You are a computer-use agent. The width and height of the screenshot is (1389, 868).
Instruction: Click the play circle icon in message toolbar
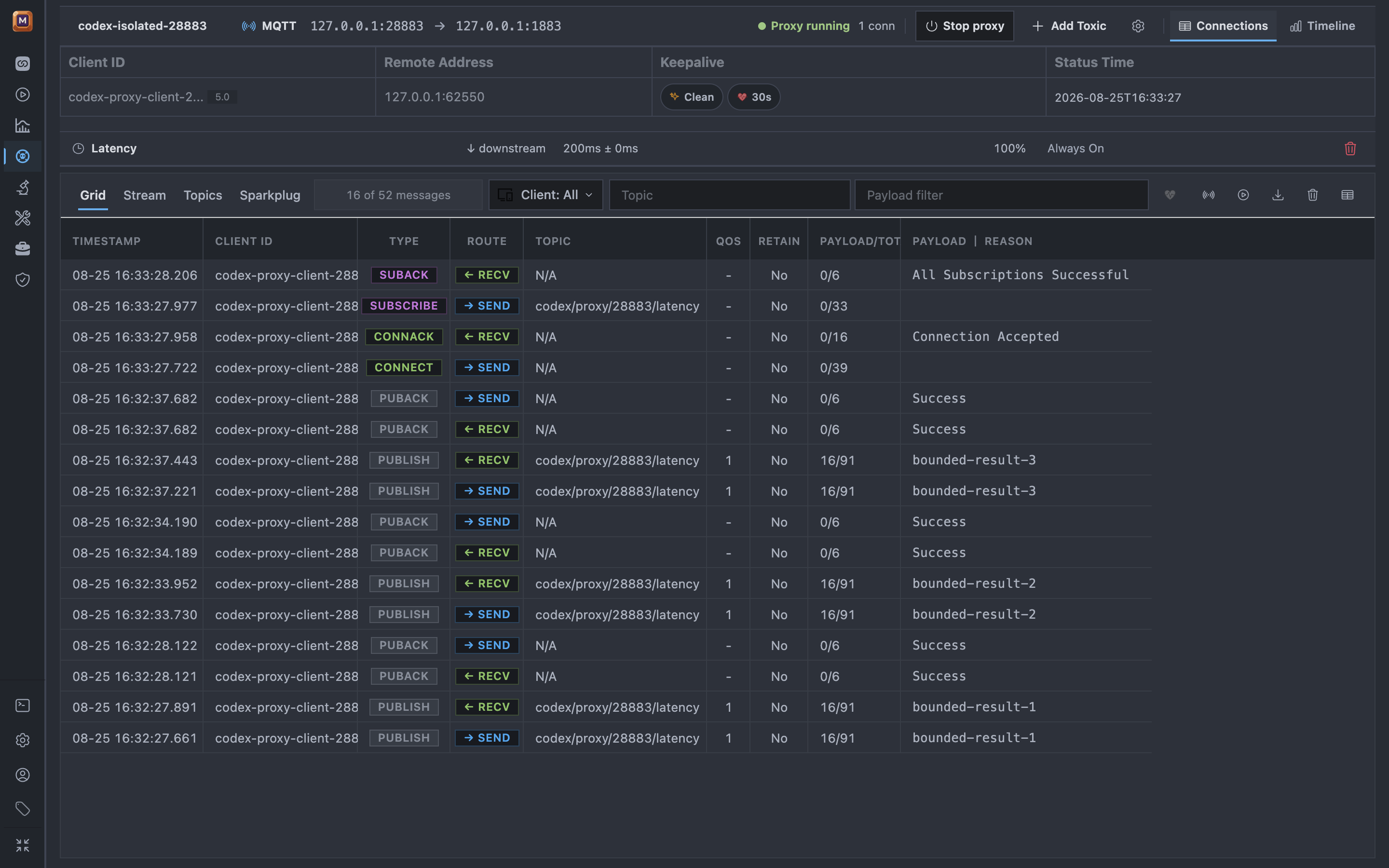(x=1243, y=195)
